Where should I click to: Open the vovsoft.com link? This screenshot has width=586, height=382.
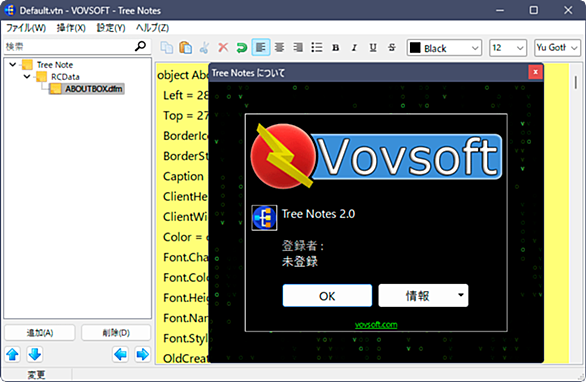pyautogui.click(x=376, y=324)
